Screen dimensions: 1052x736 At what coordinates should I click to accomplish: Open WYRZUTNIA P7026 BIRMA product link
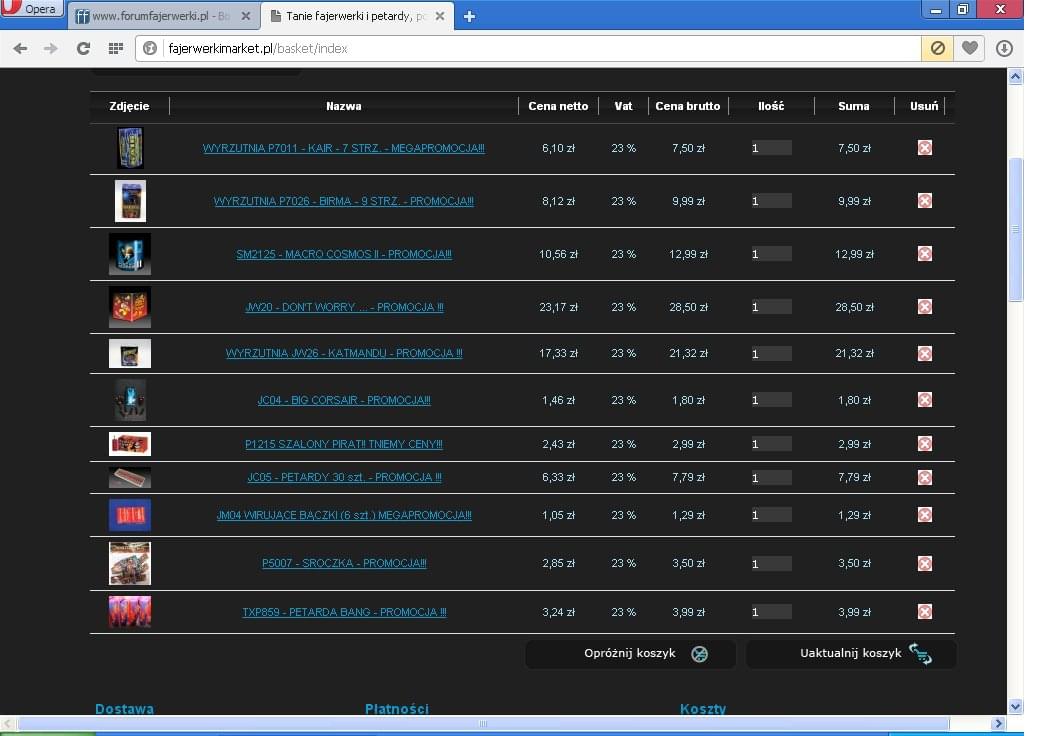(344, 201)
